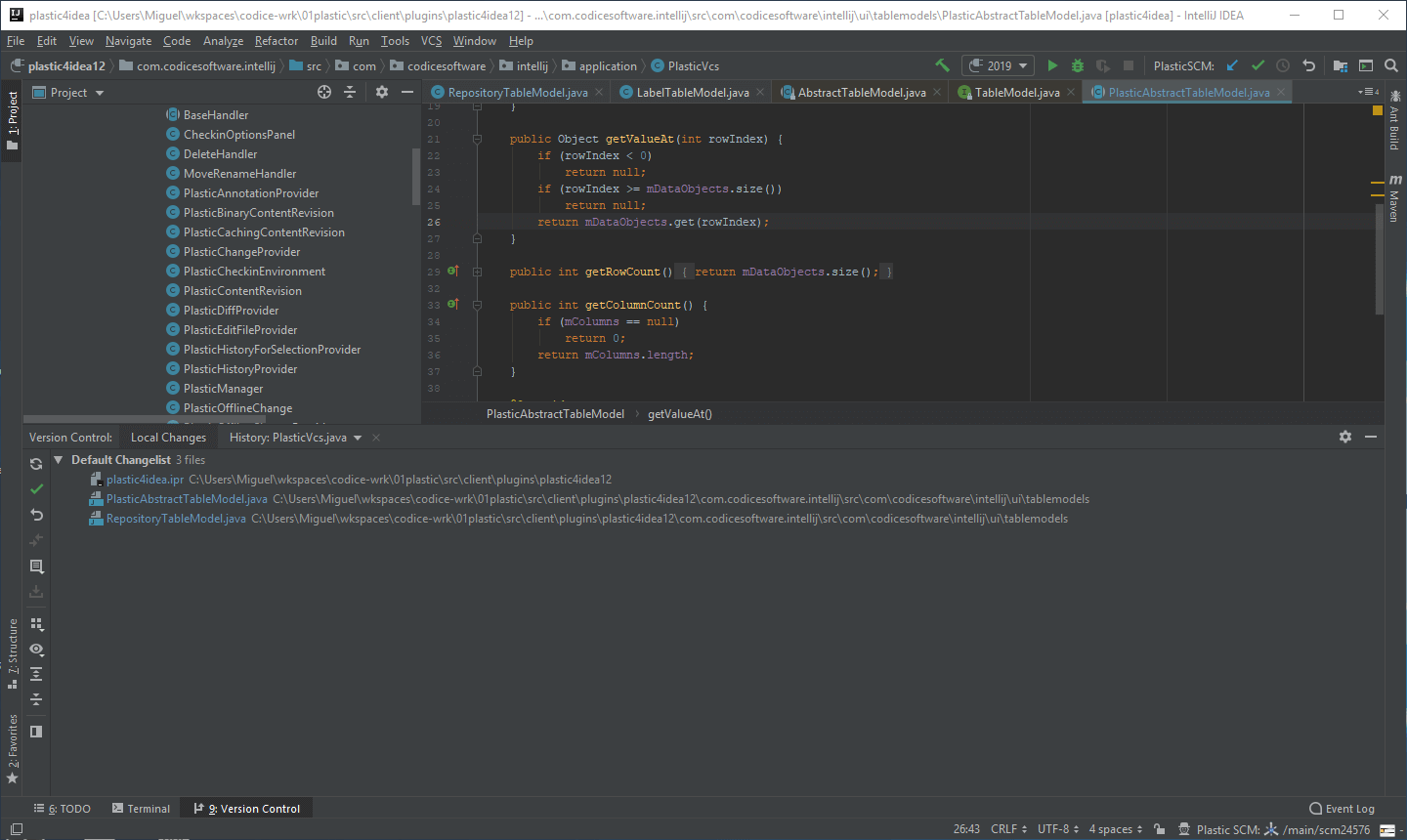Open the History: PlasticVcs.java tab dropdown arrow

[x=358, y=438]
